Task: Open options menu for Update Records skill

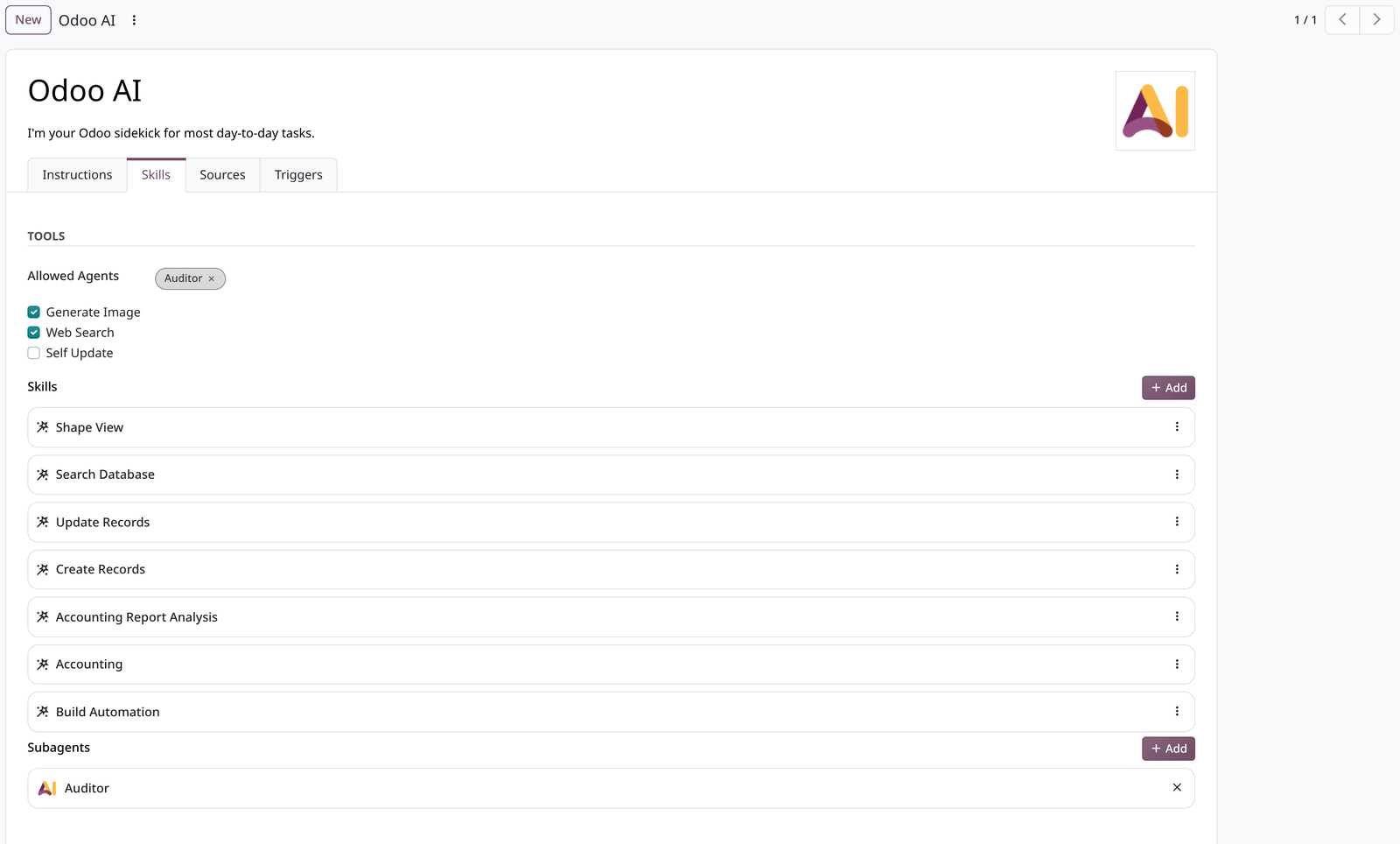Action: [1177, 522]
